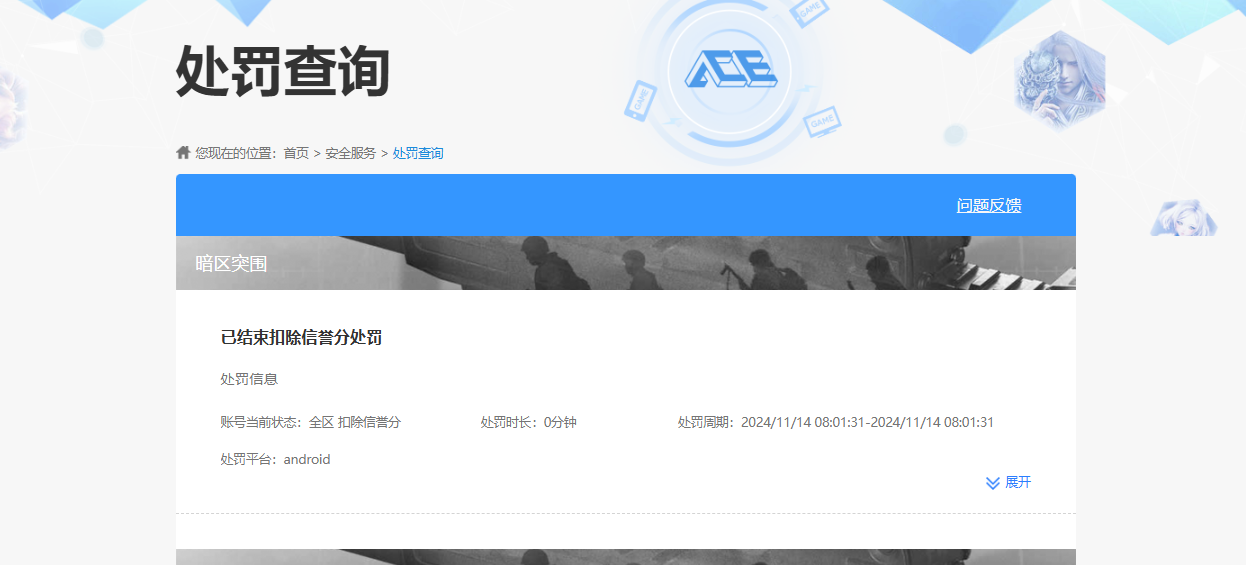Click 处罚平台：android text
Viewport: 1246px width, 565px height.
pyautogui.click(x=275, y=459)
